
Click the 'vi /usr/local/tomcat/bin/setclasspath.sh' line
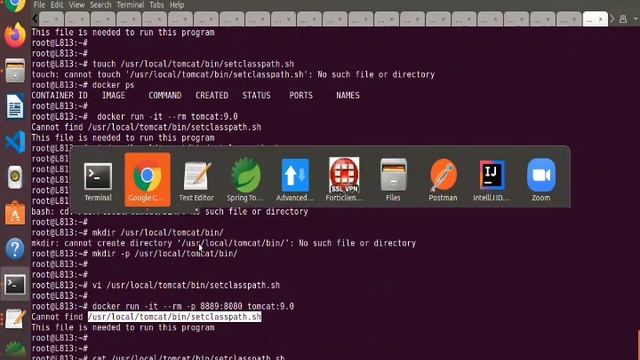(x=186, y=285)
